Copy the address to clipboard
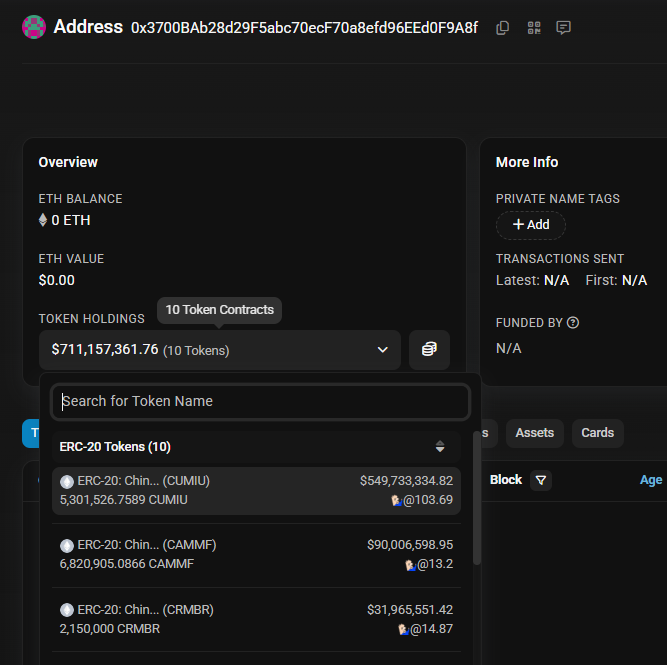This screenshot has width=667, height=665. (x=502, y=28)
